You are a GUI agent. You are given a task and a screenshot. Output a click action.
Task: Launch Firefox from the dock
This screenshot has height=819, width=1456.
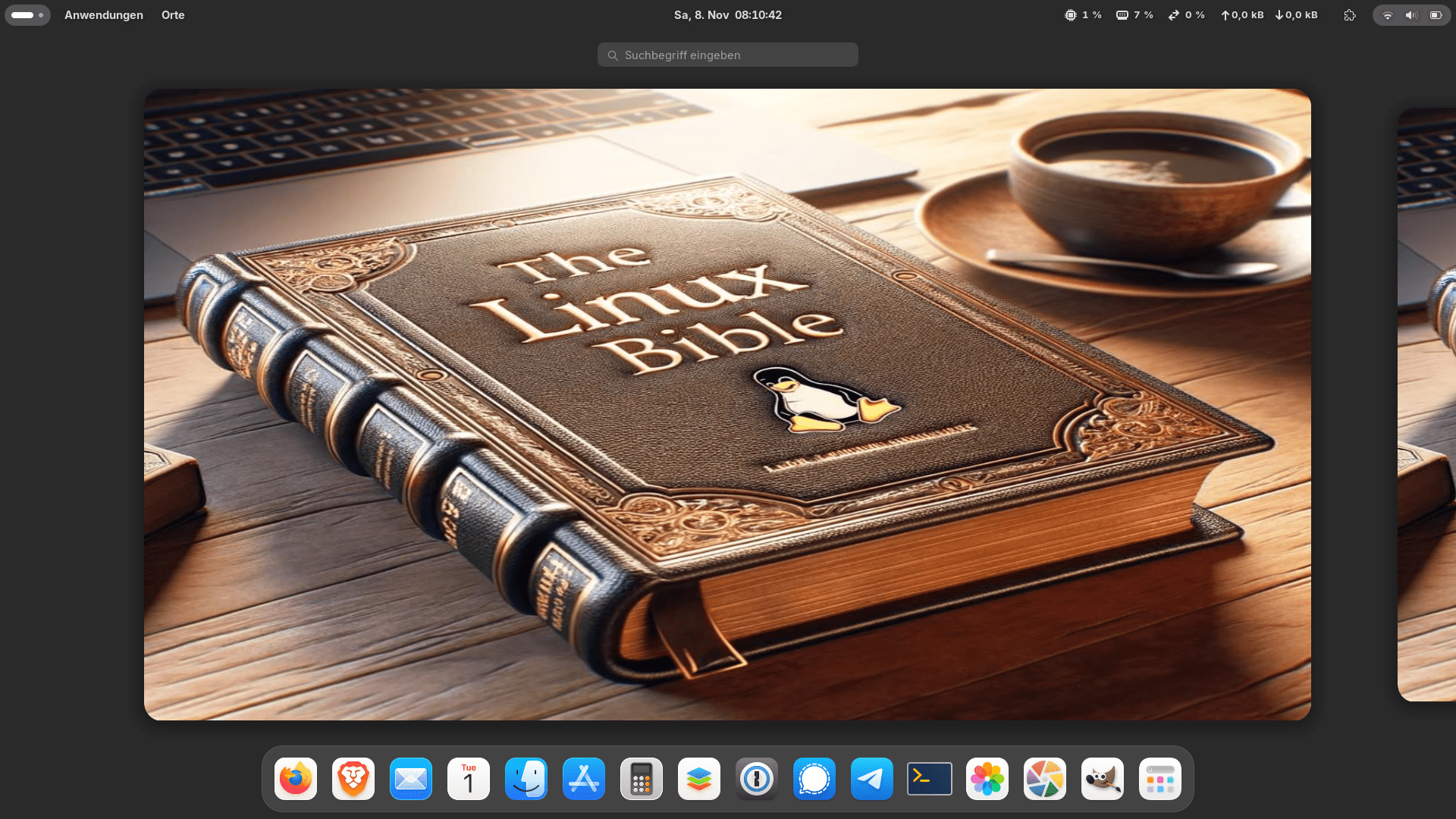[296, 779]
